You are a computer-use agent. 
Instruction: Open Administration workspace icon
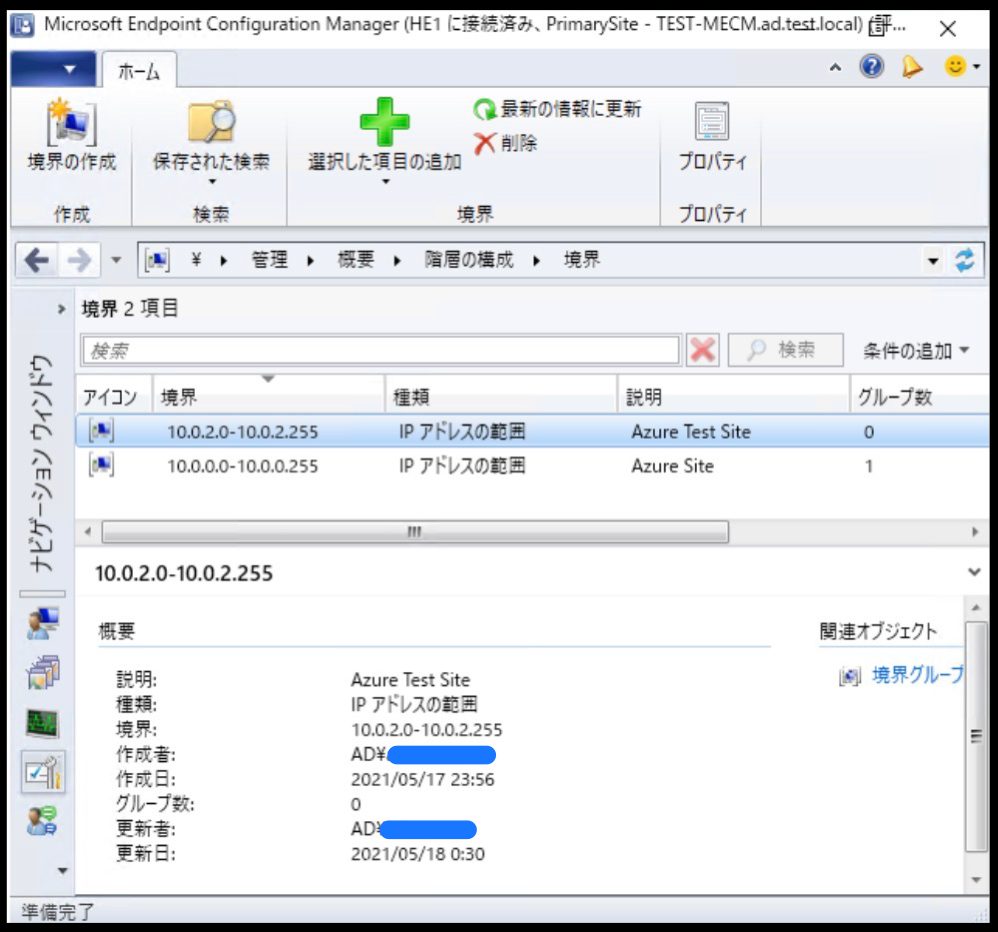point(43,772)
